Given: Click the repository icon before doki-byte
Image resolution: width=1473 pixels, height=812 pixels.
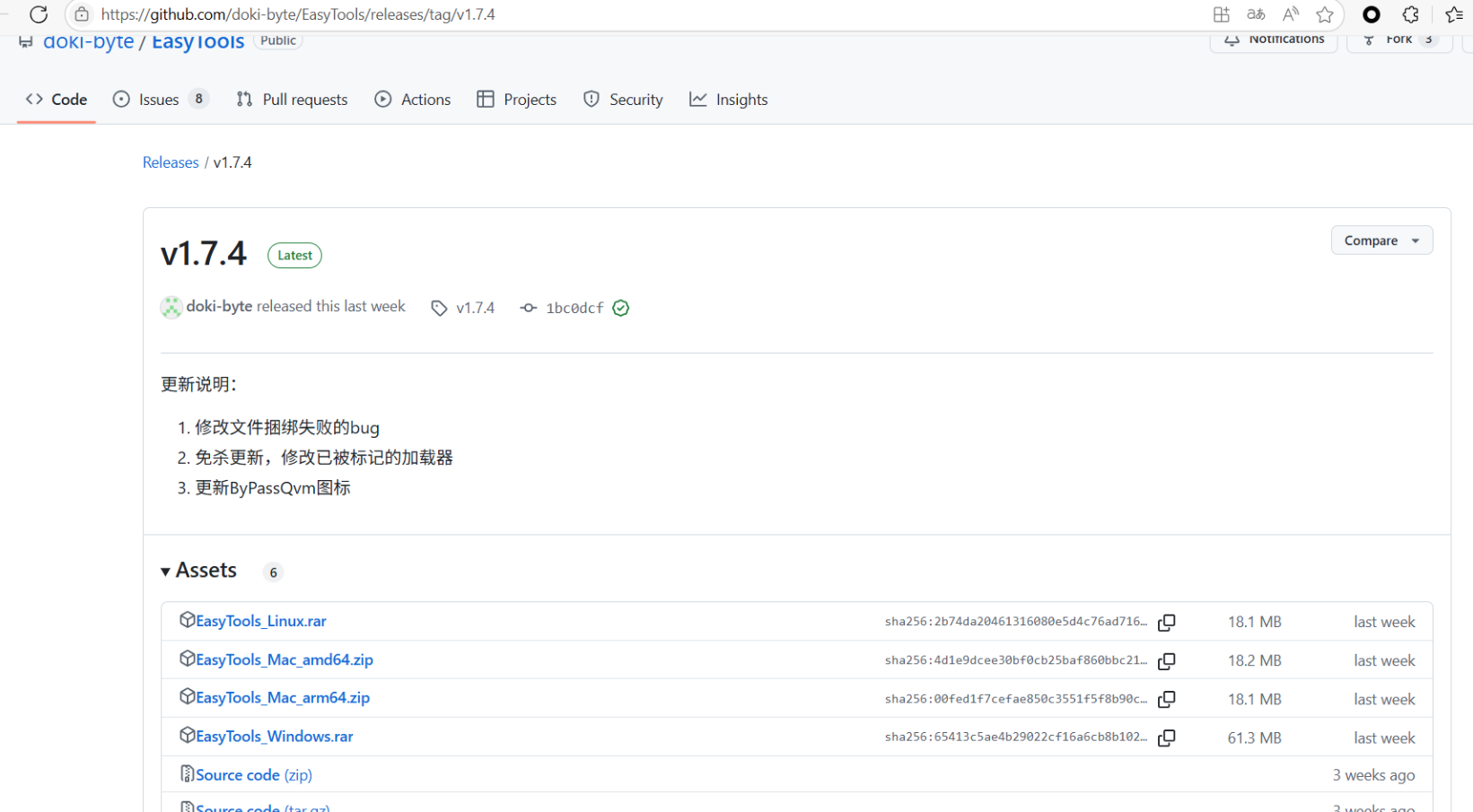Looking at the screenshot, I should click(x=26, y=41).
